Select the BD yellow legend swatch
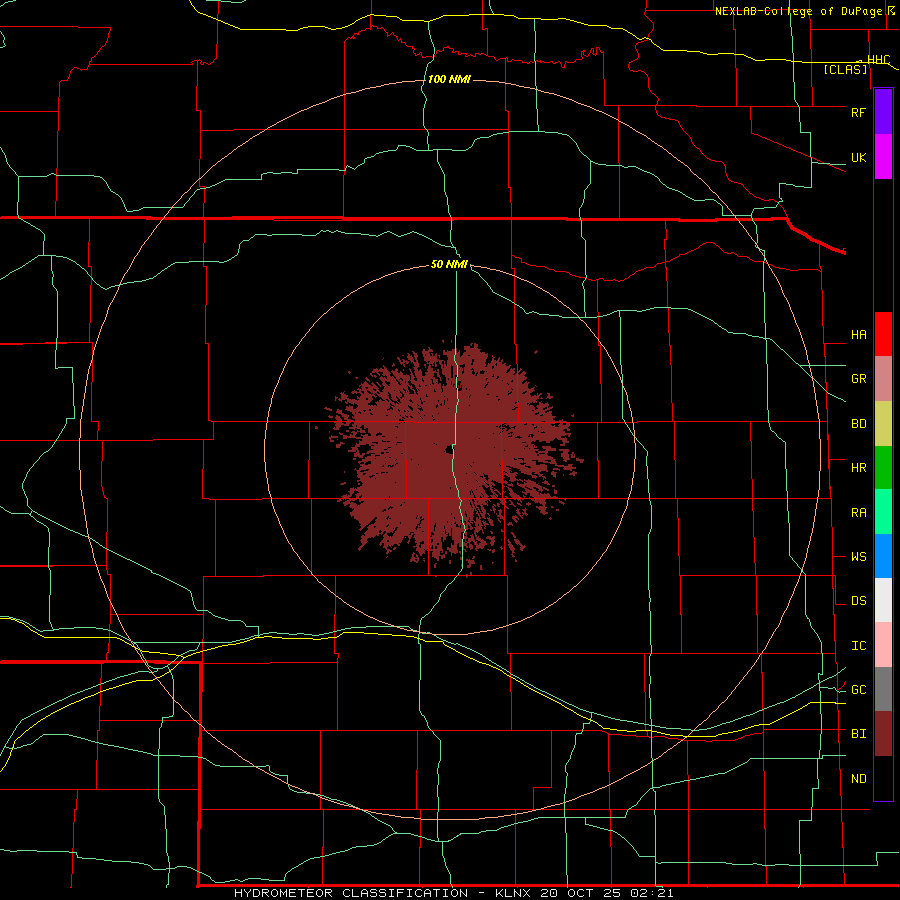This screenshot has width=900, height=900. (x=883, y=424)
